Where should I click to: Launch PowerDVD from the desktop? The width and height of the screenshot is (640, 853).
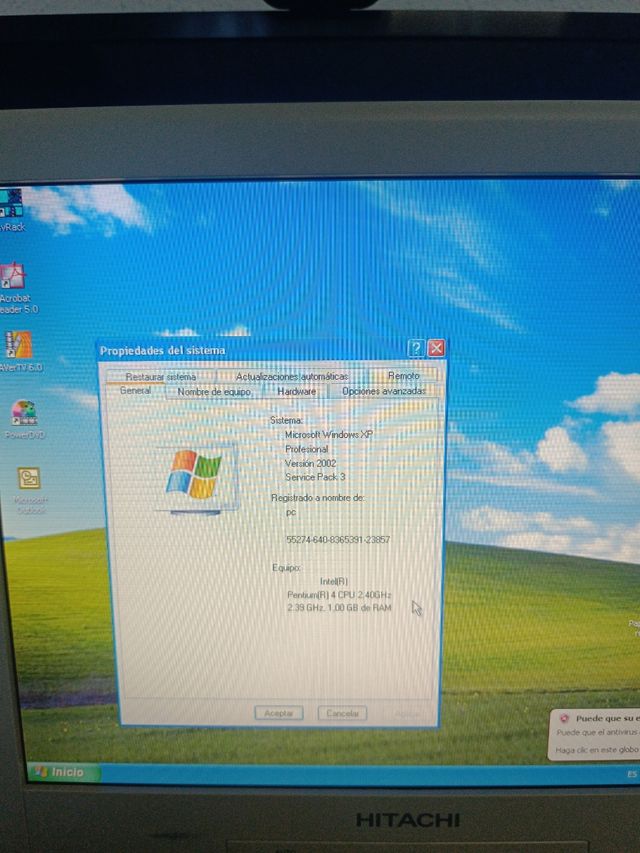click(x=24, y=419)
